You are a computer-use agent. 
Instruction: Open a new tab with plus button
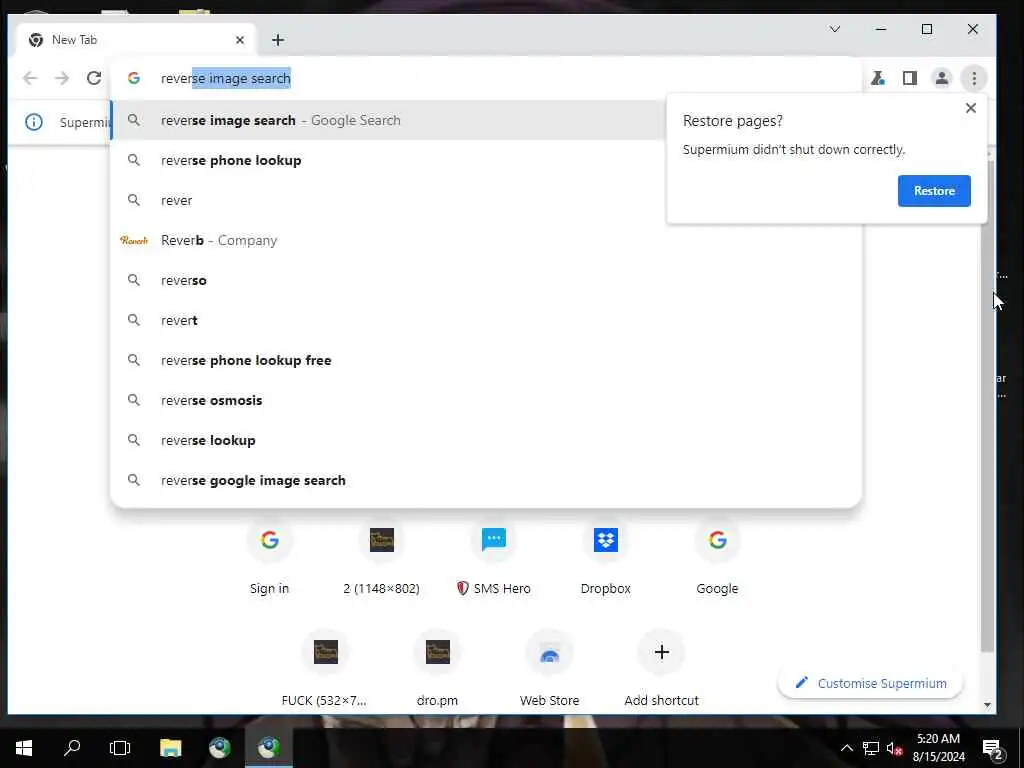[x=278, y=40]
